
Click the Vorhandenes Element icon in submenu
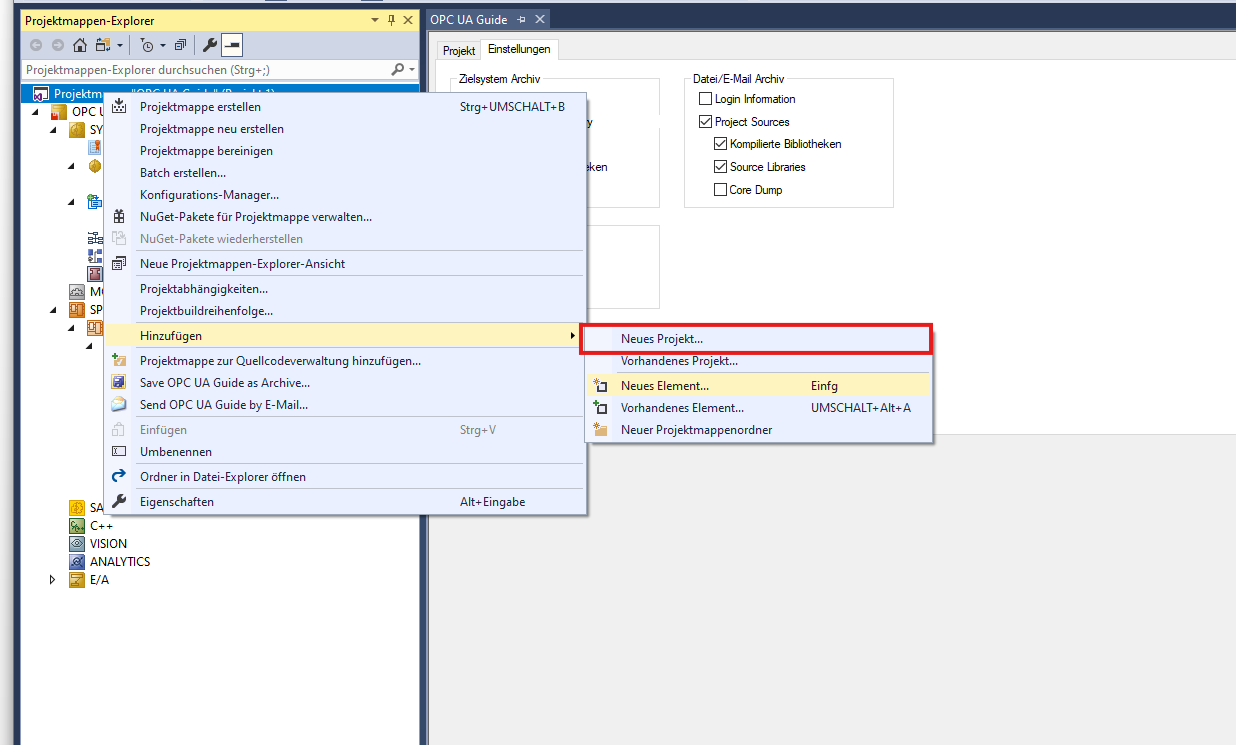click(600, 408)
